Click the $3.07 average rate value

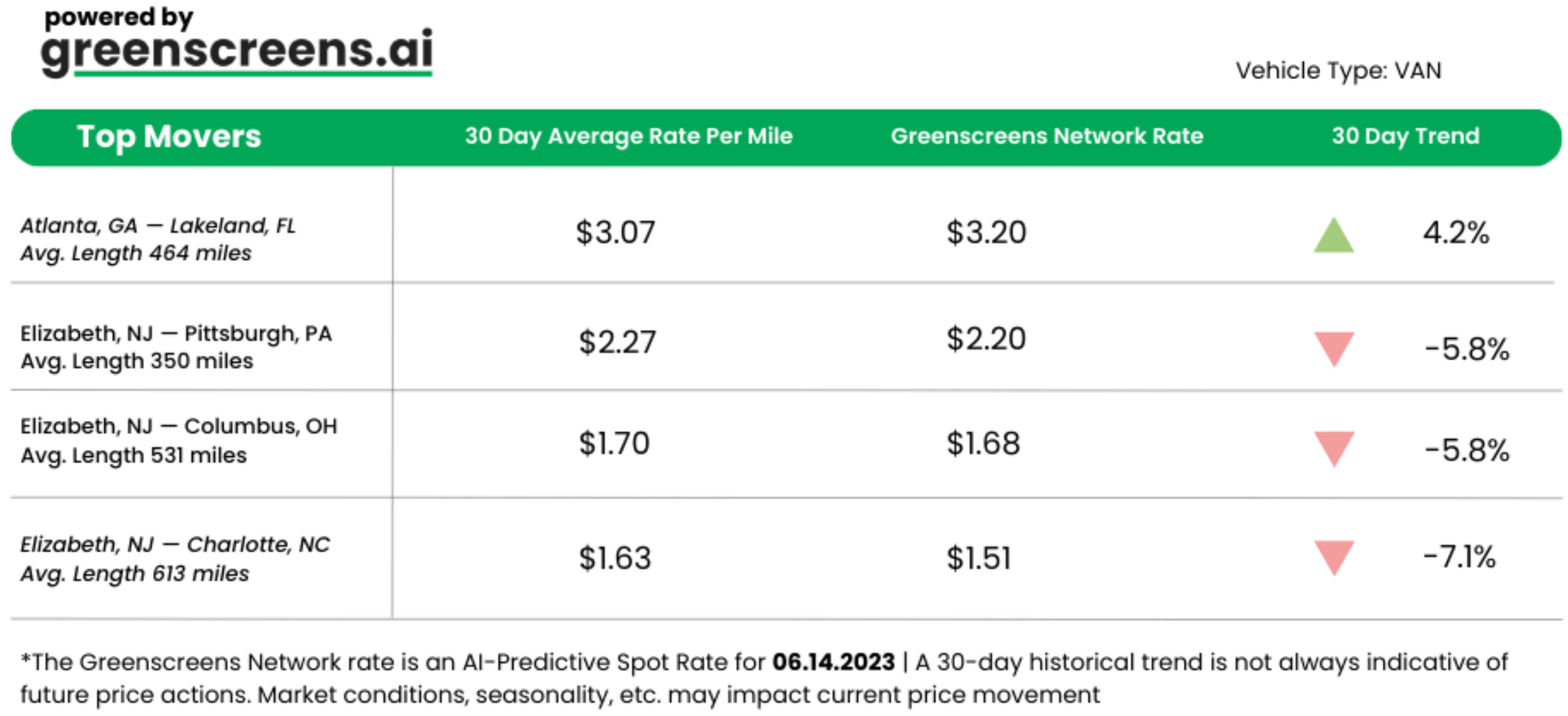click(615, 233)
